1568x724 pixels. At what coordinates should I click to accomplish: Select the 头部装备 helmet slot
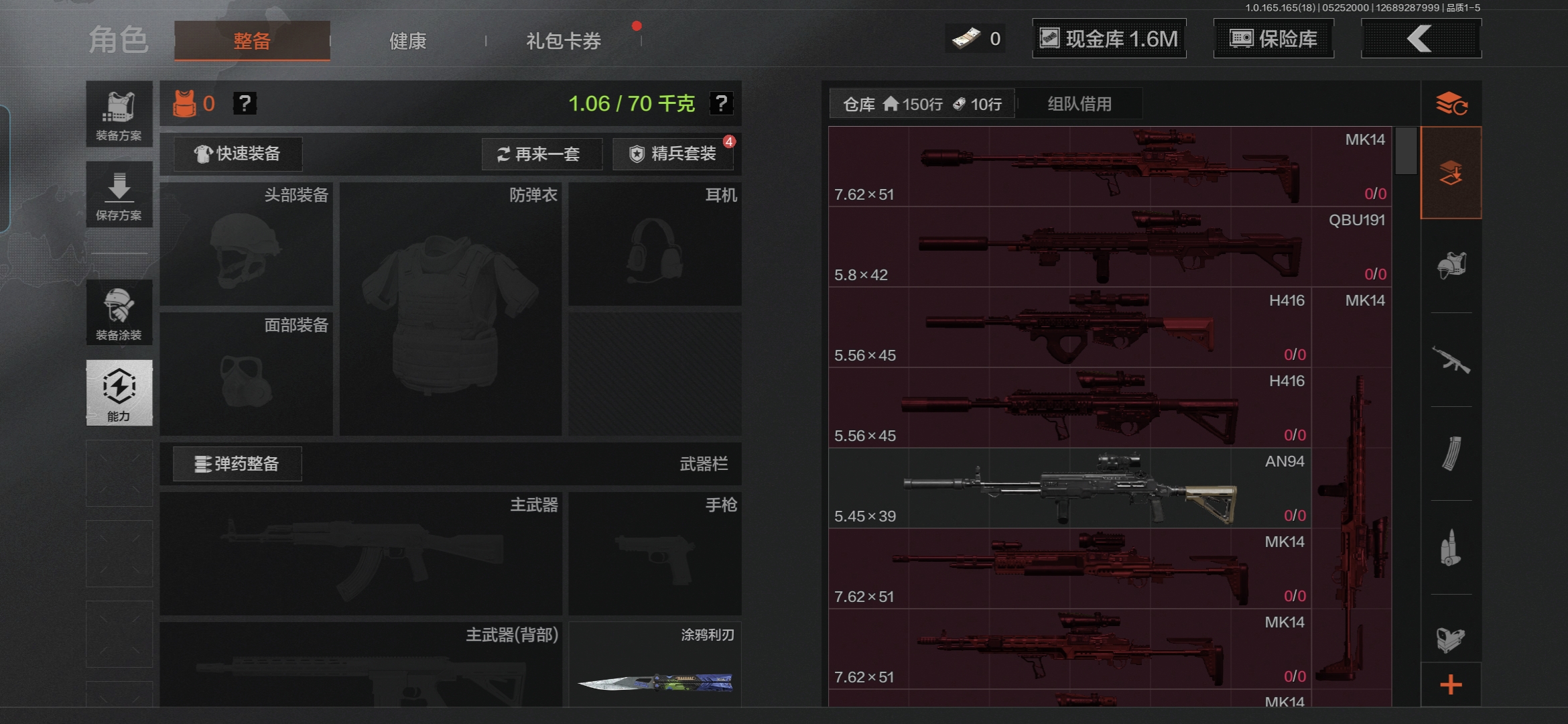247,244
